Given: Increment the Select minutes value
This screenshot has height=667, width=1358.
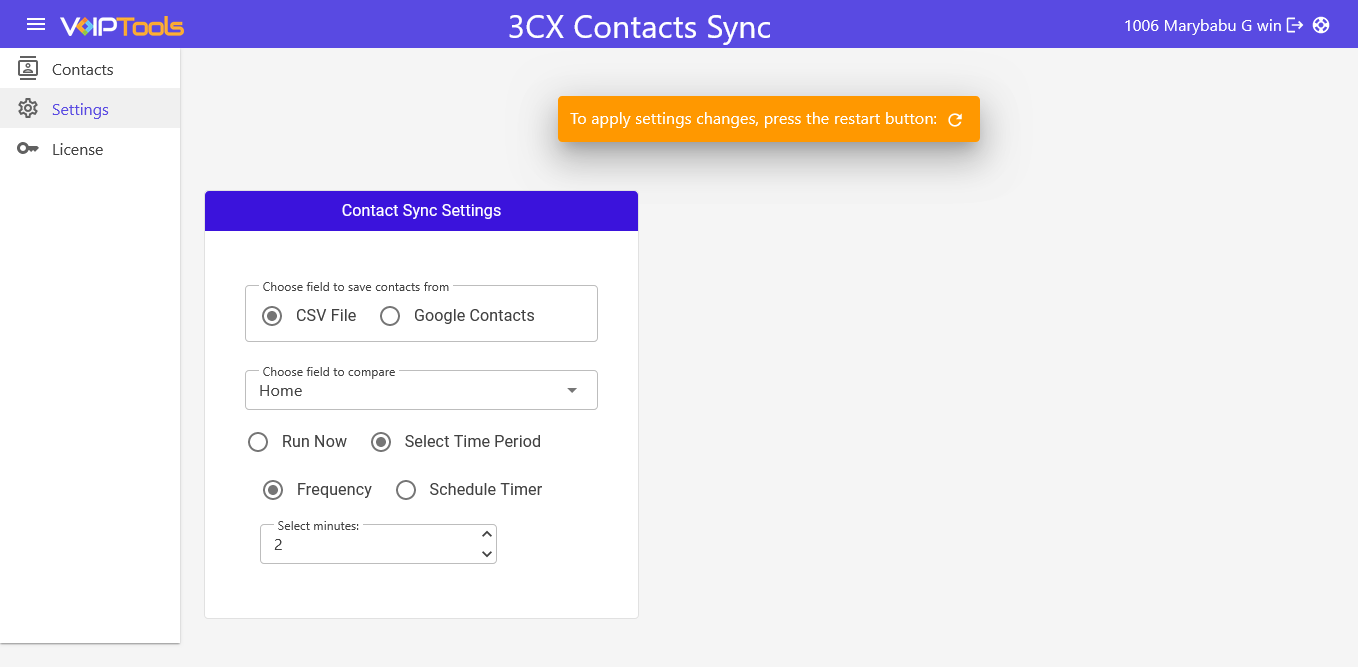Looking at the screenshot, I should pyautogui.click(x=486, y=534).
